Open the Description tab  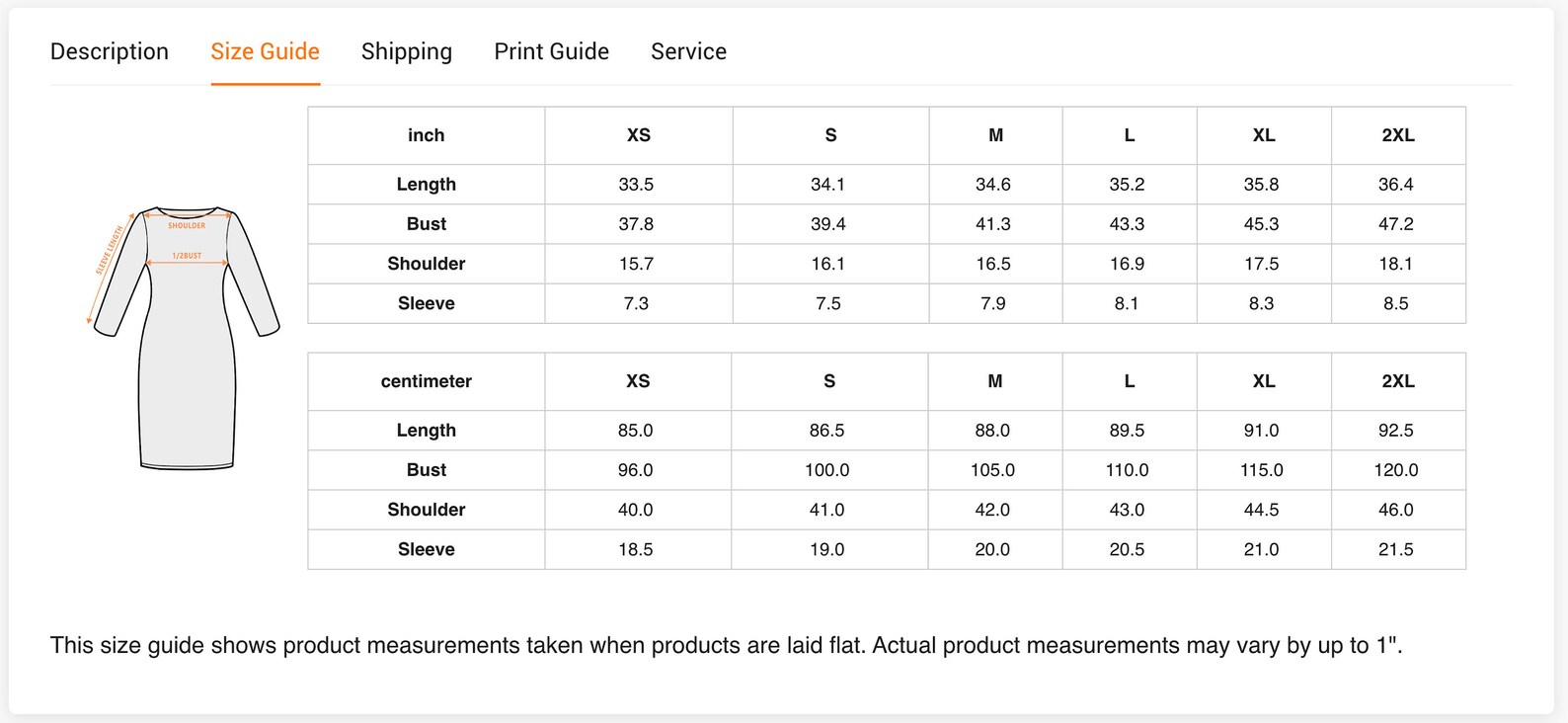(110, 51)
